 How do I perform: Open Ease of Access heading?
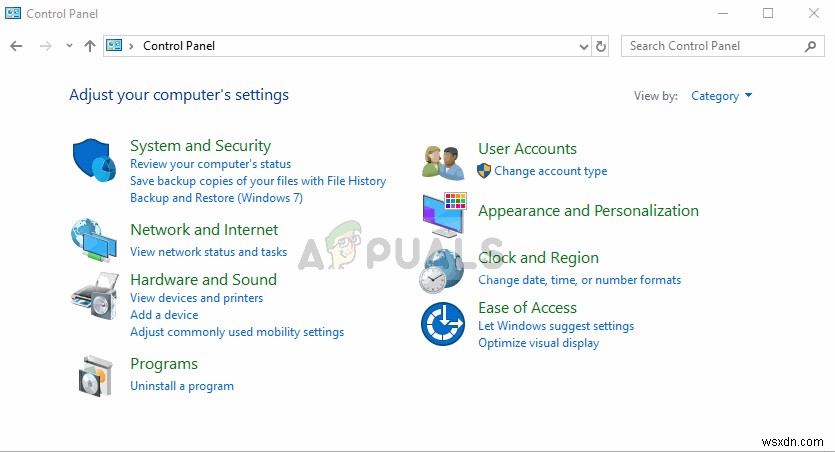coord(527,308)
